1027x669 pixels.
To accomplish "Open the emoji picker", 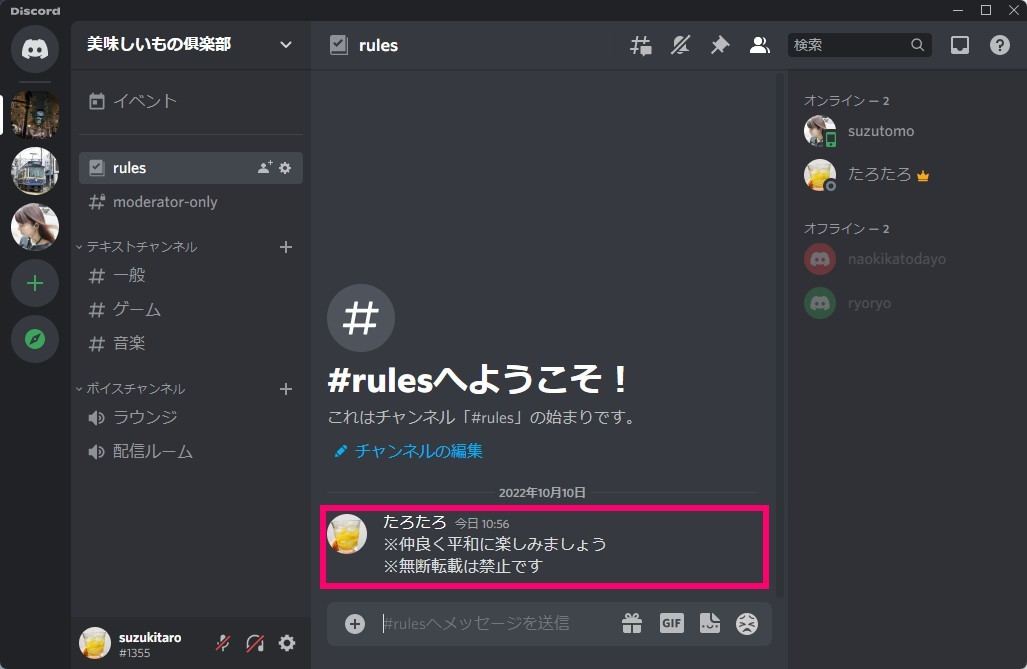I will point(748,623).
